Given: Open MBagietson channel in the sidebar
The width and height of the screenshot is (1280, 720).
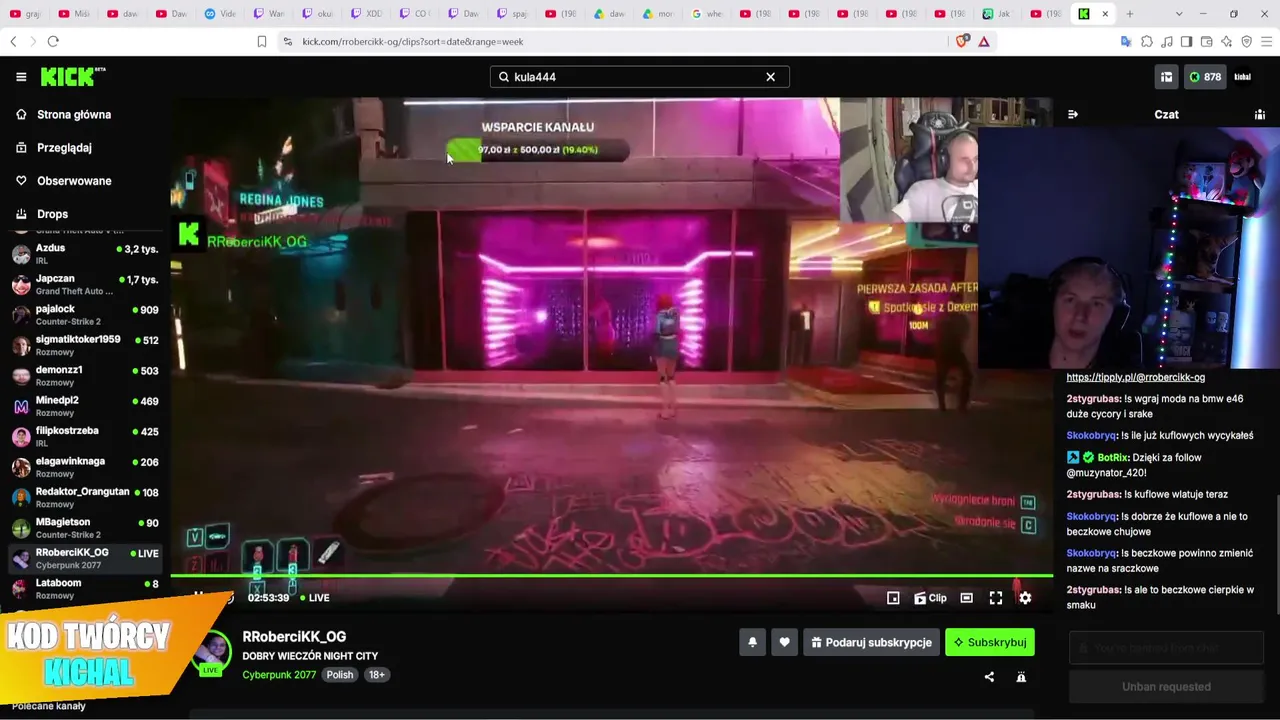Looking at the screenshot, I should tap(85, 528).
